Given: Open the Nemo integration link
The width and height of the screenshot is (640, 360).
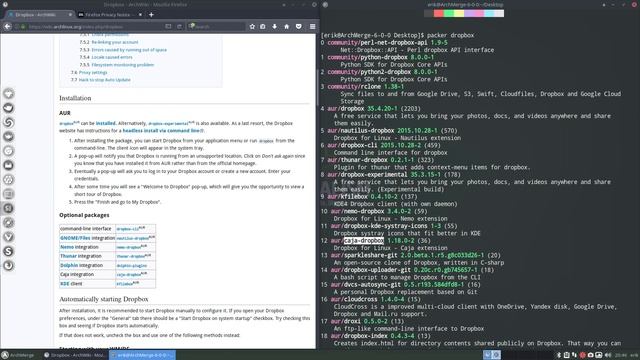Looking at the screenshot, I should (x=67, y=247).
